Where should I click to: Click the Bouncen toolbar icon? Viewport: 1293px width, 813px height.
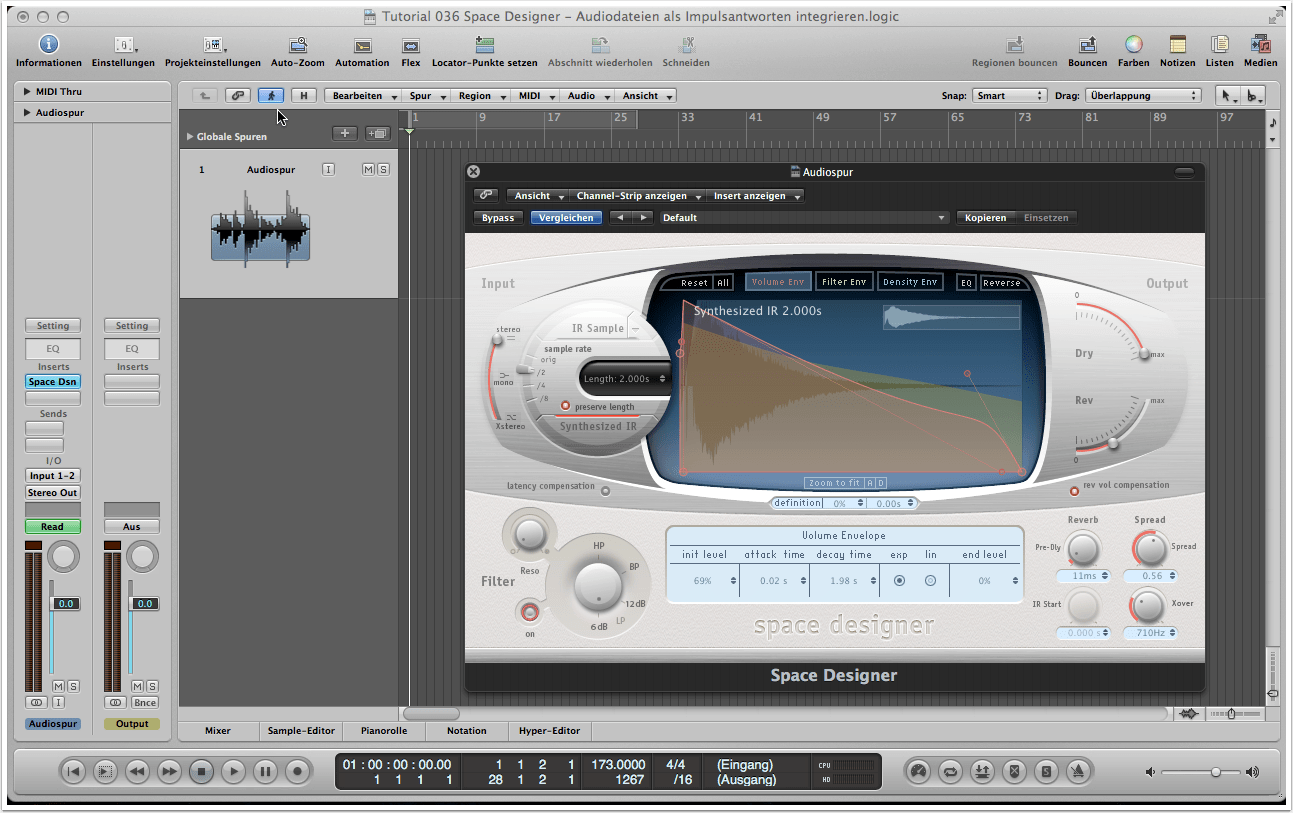1087,45
